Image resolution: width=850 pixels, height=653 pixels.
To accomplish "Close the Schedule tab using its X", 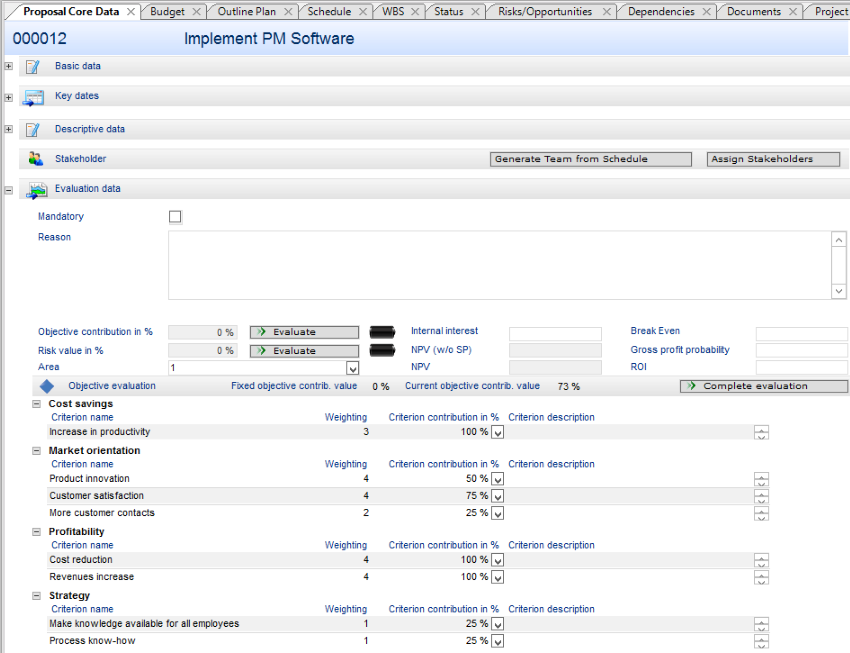I will (x=362, y=12).
